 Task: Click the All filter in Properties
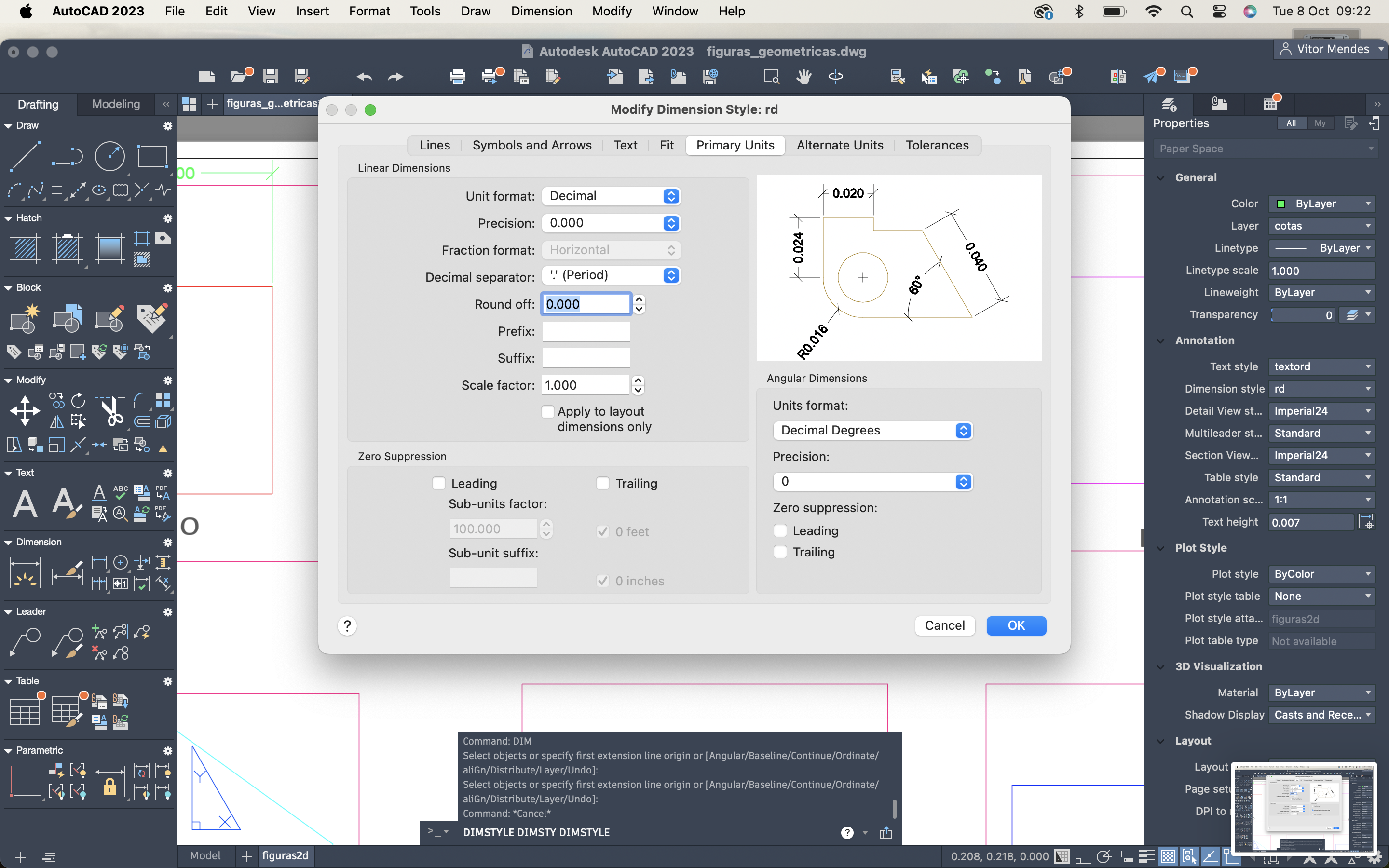[x=1291, y=123]
